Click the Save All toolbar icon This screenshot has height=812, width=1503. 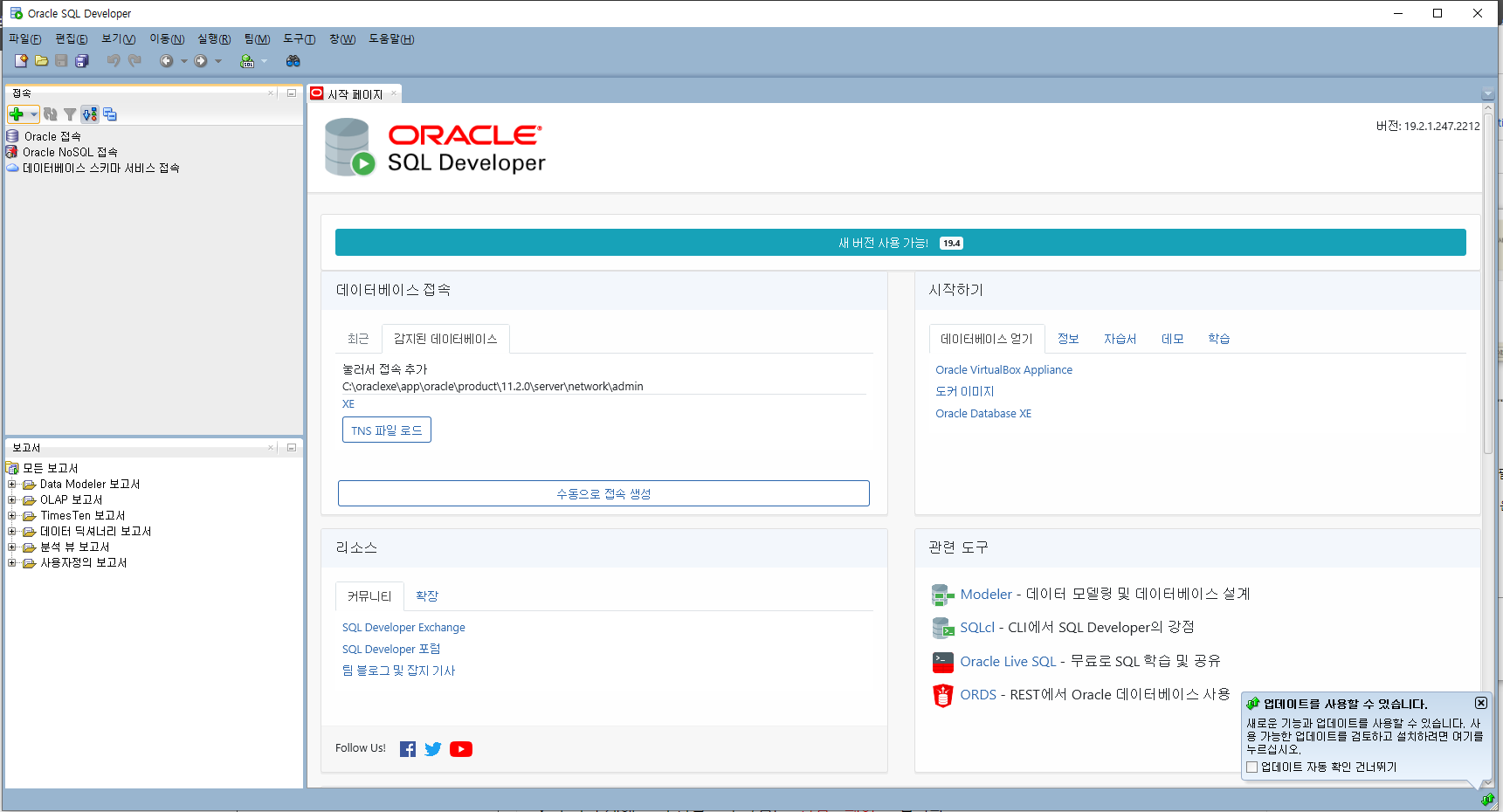82,61
